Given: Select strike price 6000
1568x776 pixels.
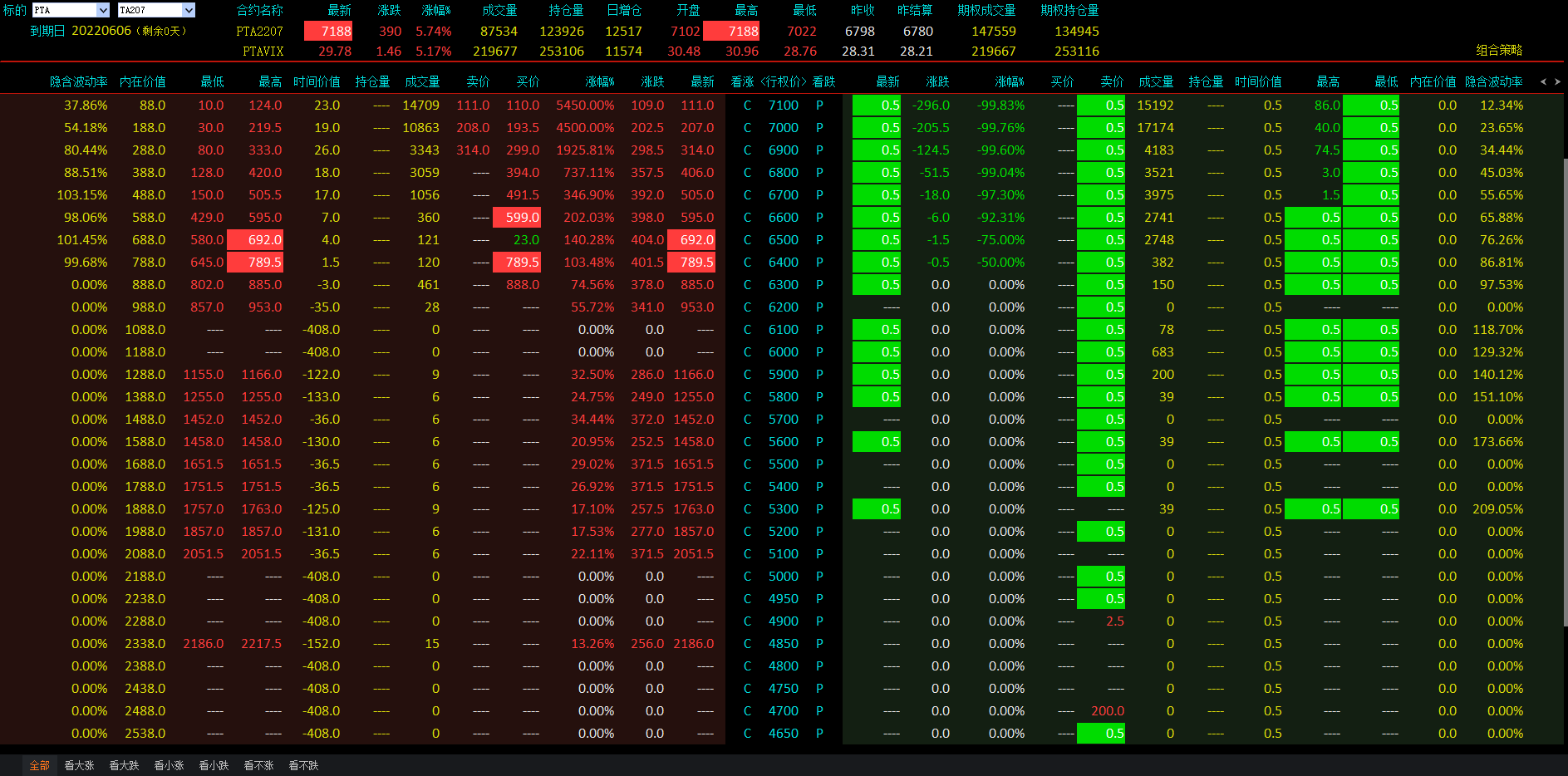Looking at the screenshot, I should click(x=783, y=352).
